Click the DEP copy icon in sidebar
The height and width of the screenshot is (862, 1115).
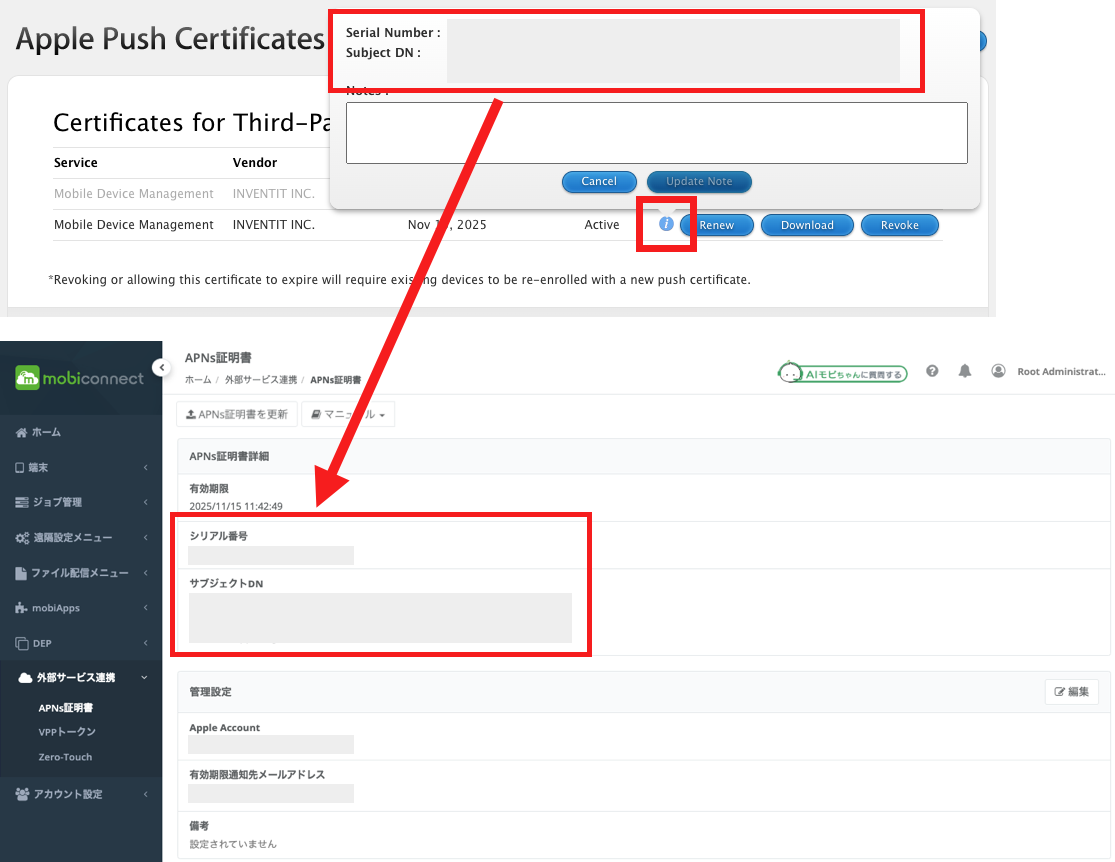tap(22, 643)
